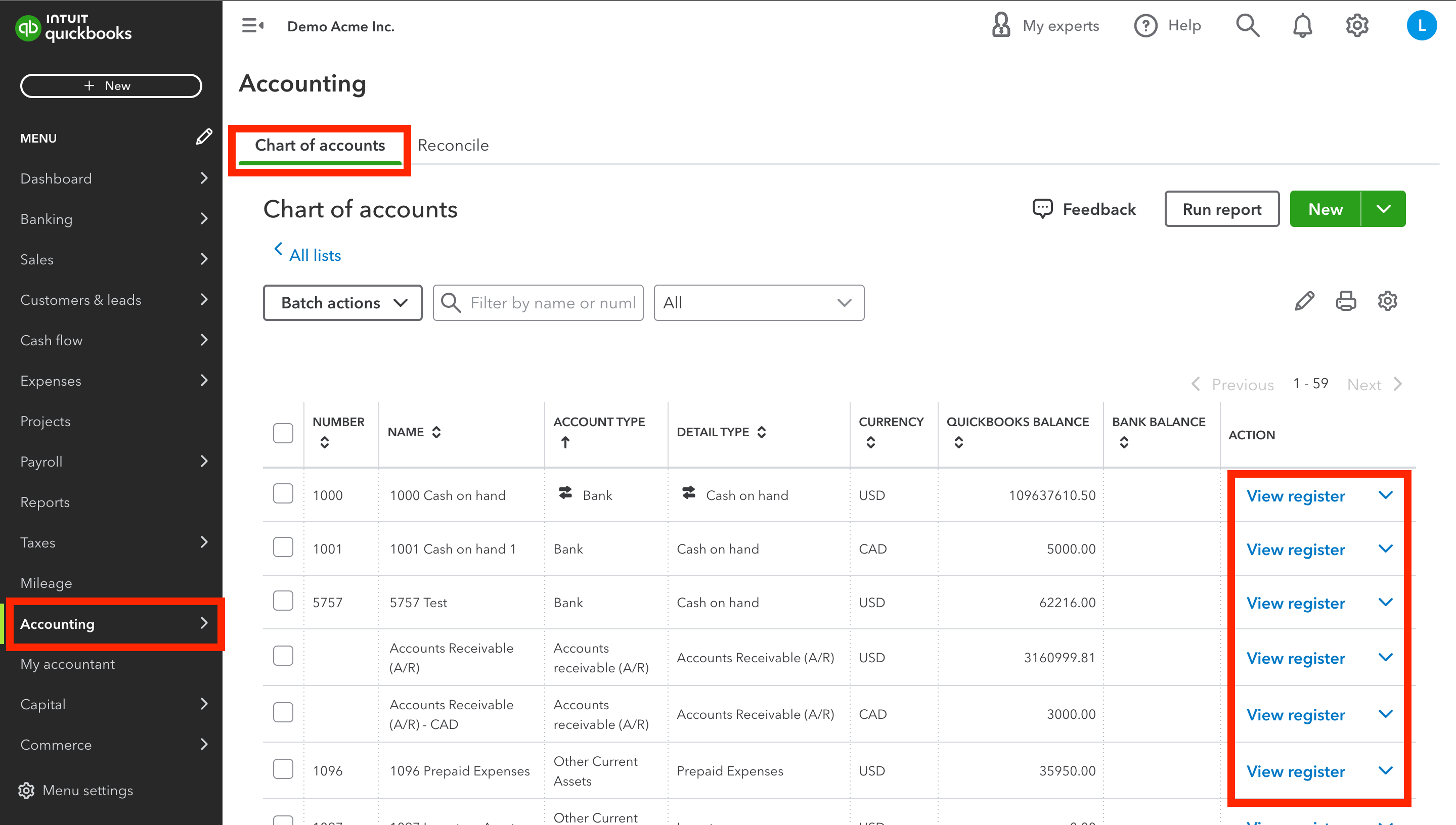Toggle the select-all checkbox in table header
The height and width of the screenshot is (825, 1456).
tap(283, 433)
